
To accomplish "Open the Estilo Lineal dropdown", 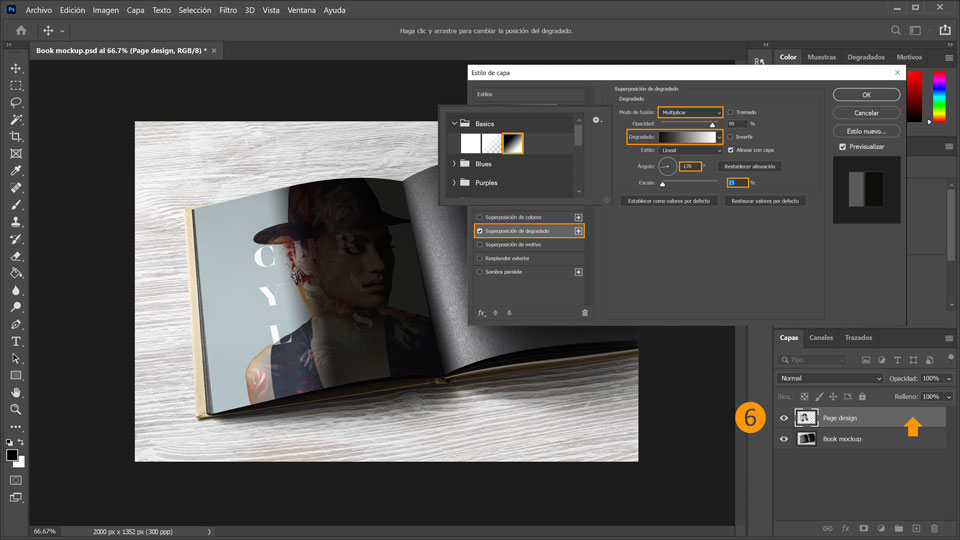I will [x=690, y=150].
